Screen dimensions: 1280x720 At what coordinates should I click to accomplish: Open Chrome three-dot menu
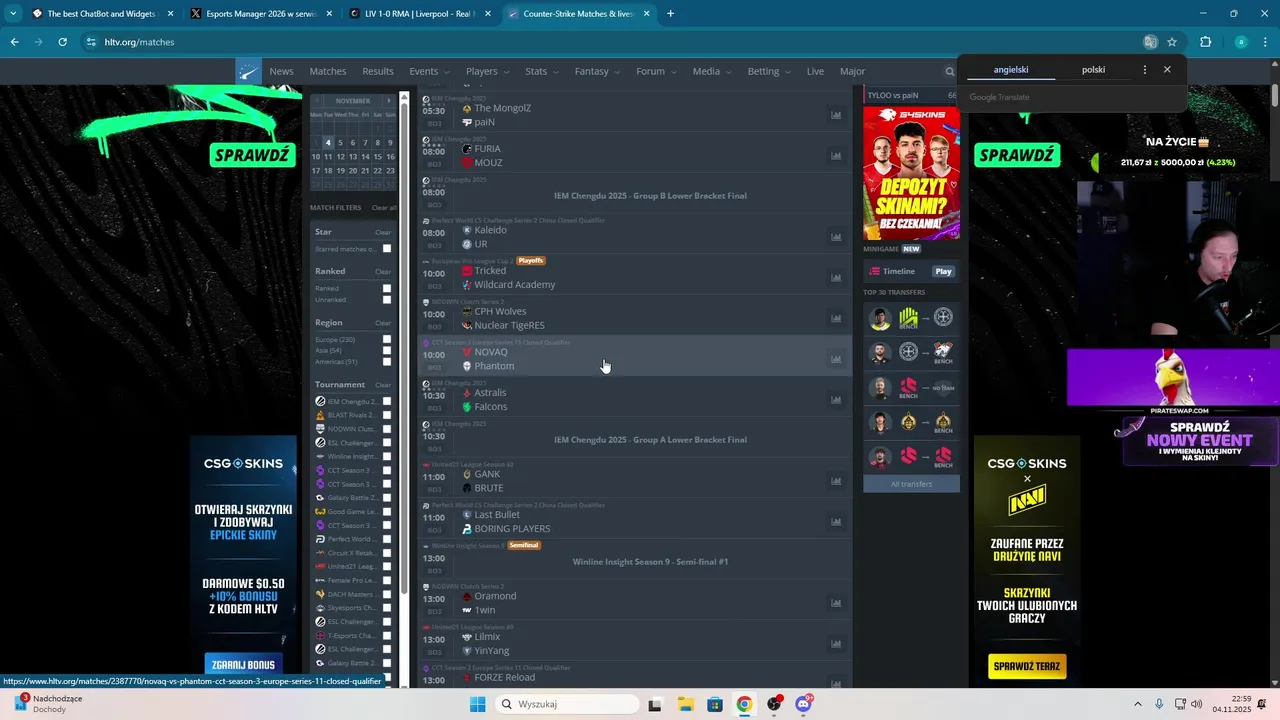[x=1265, y=42]
